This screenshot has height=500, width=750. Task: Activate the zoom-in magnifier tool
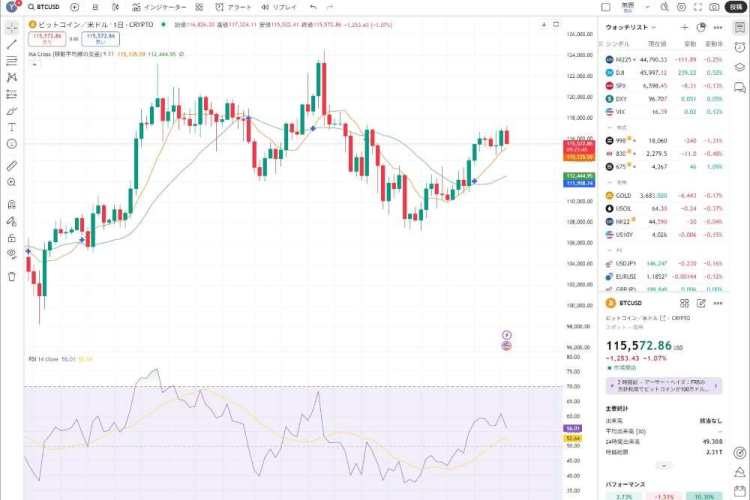12,182
